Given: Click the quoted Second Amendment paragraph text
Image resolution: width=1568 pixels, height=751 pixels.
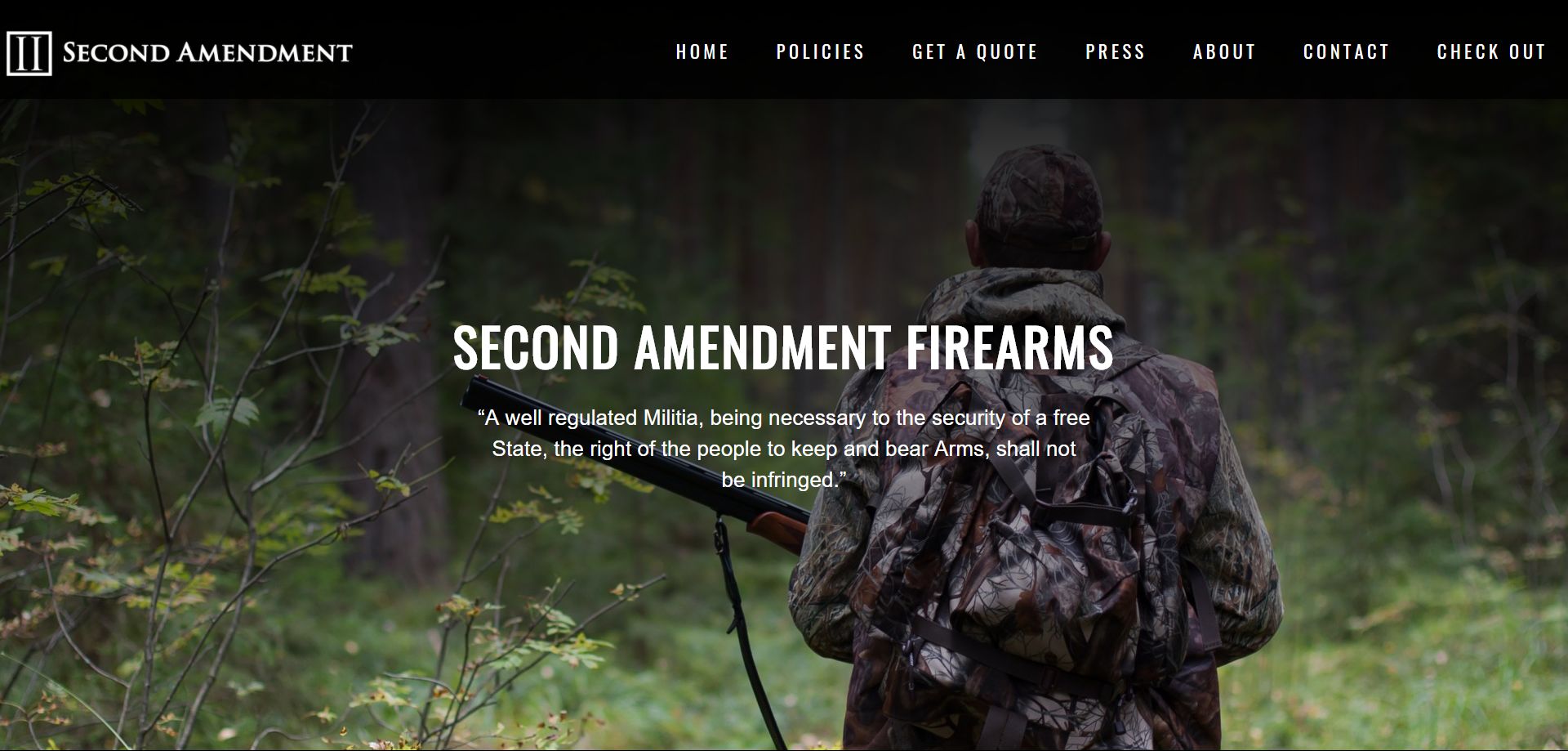Looking at the screenshot, I should coord(784,449).
